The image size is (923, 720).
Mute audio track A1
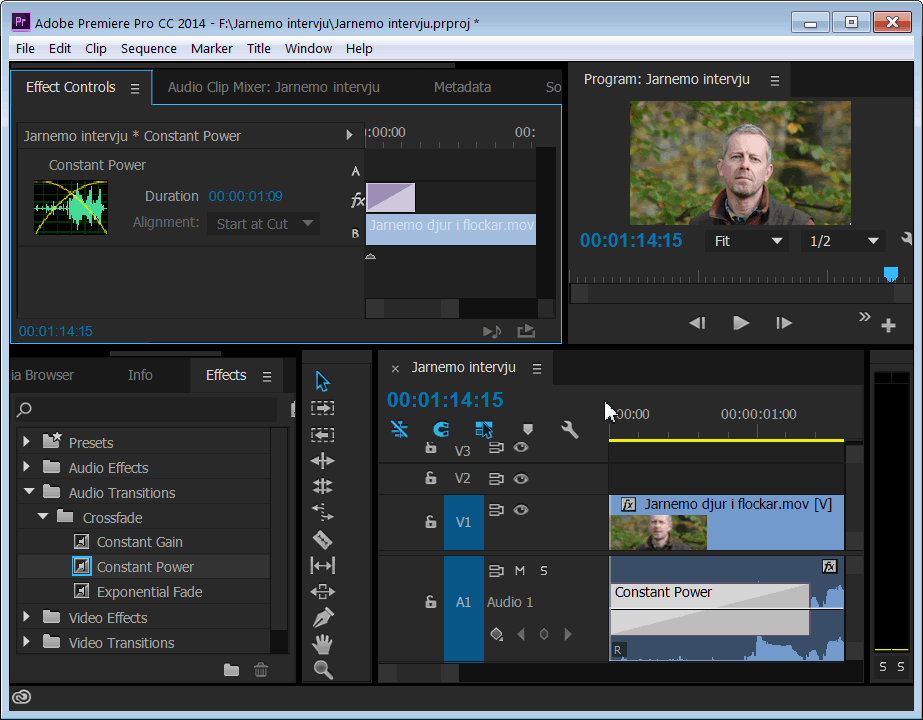coord(520,571)
